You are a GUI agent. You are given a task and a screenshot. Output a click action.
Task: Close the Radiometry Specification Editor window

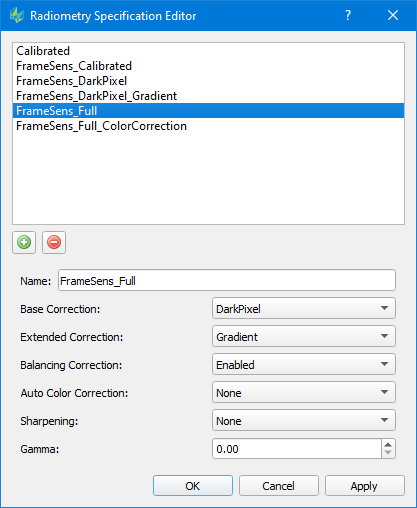click(x=393, y=15)
